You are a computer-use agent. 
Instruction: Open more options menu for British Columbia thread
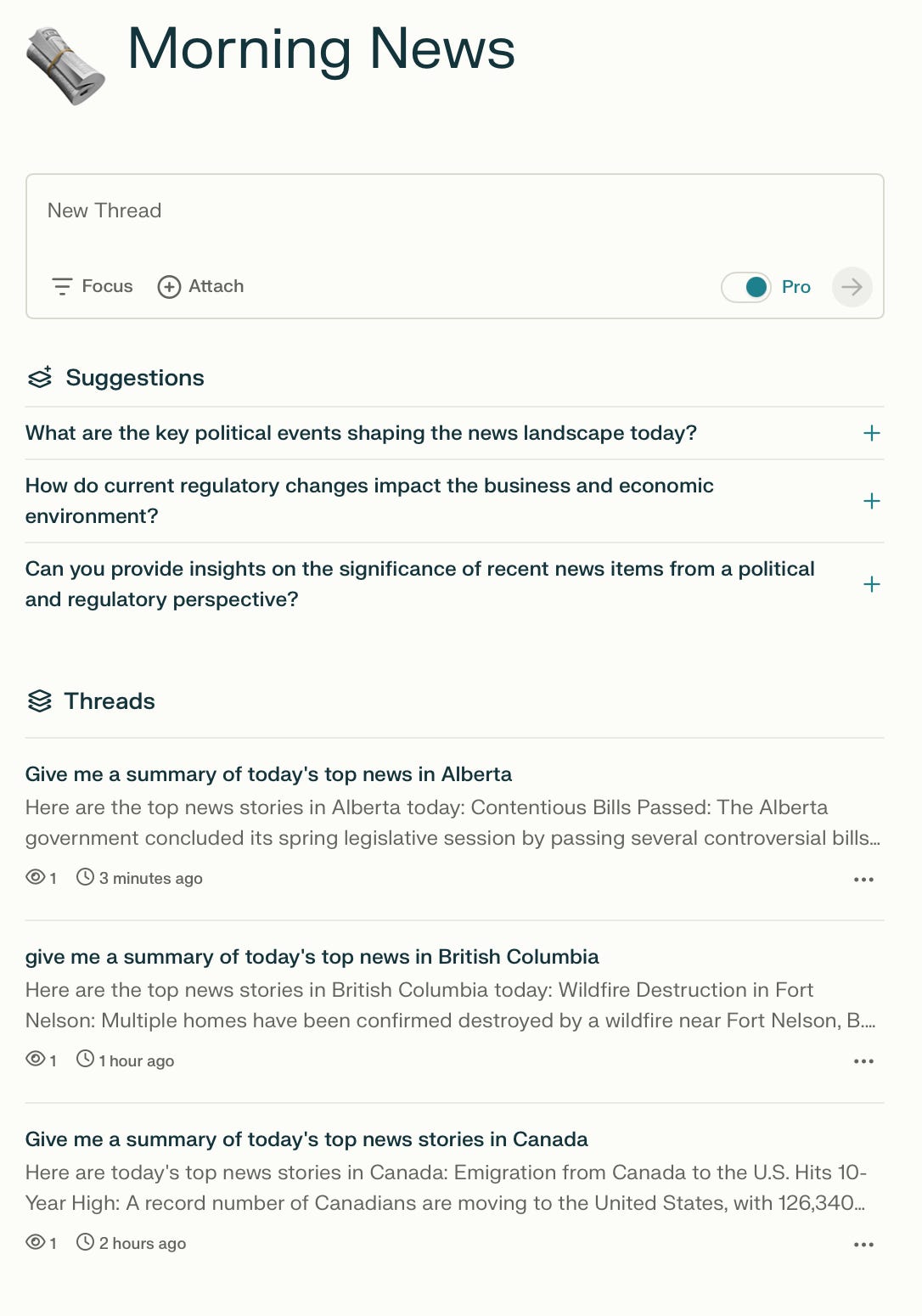click(863, 1061)
